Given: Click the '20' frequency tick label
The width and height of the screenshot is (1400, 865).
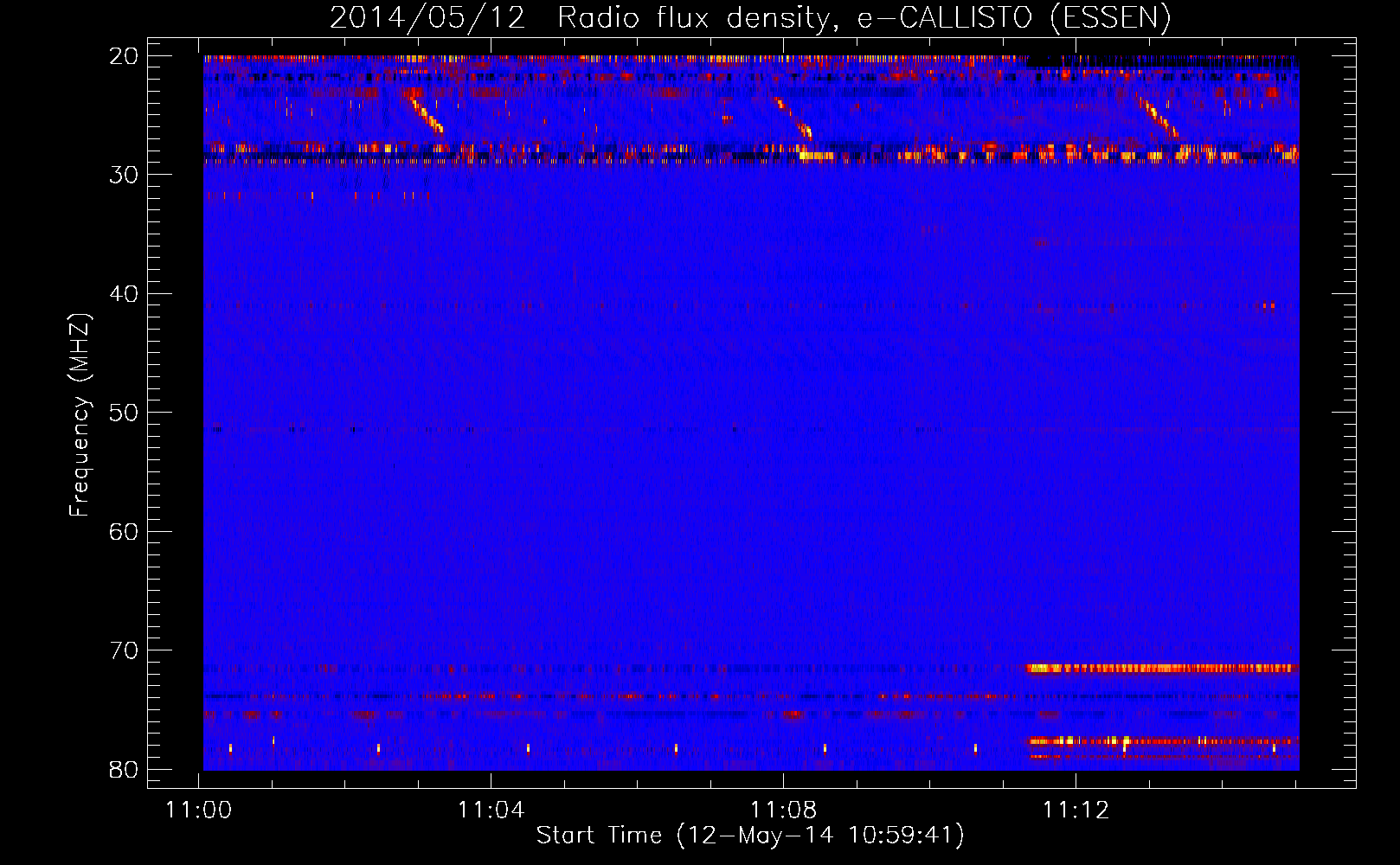Looking at the screenshot, I should click(x=124, y=55).
